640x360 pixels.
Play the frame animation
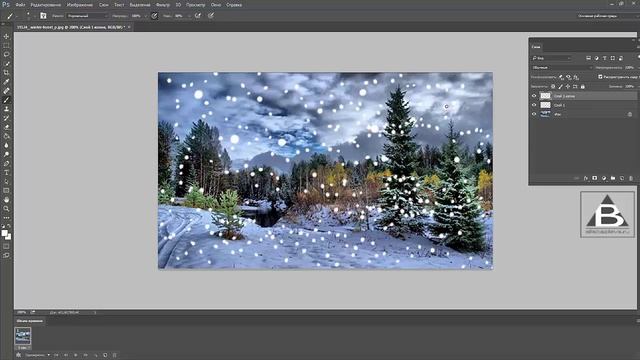(76, 355)
